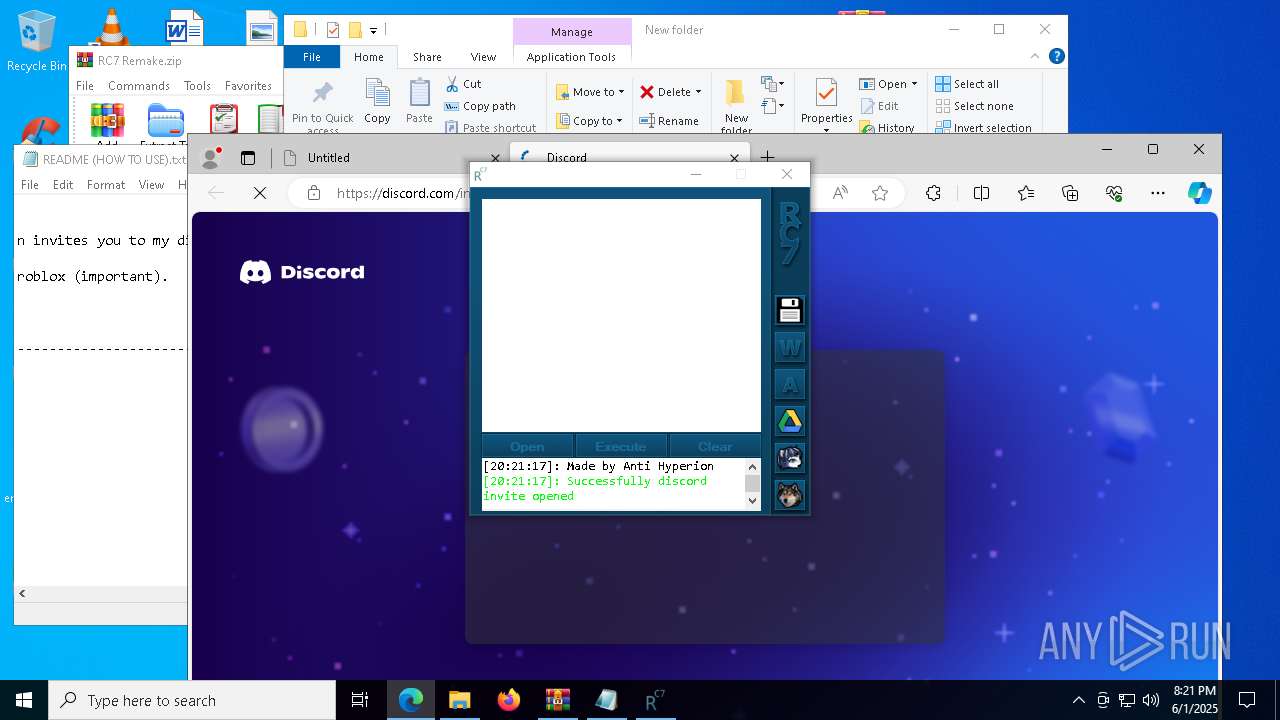Click the Clear button in RC7
The width and height of the screenshot is (1280, 720).
(715, 446)
